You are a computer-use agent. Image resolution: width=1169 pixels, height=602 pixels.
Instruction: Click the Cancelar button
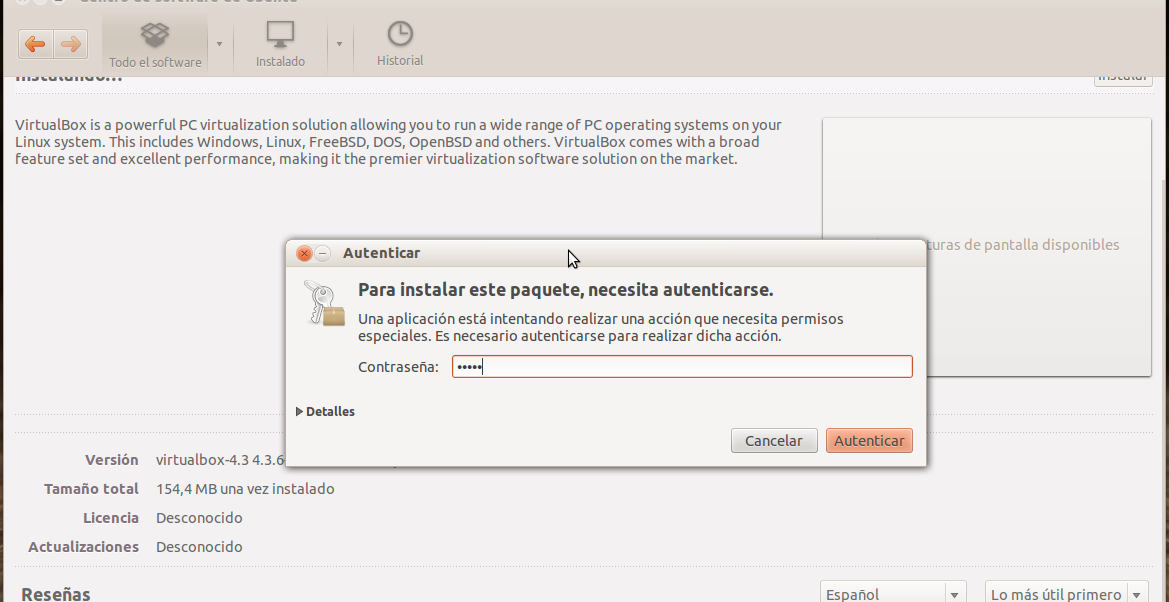(x=774, y=440)
